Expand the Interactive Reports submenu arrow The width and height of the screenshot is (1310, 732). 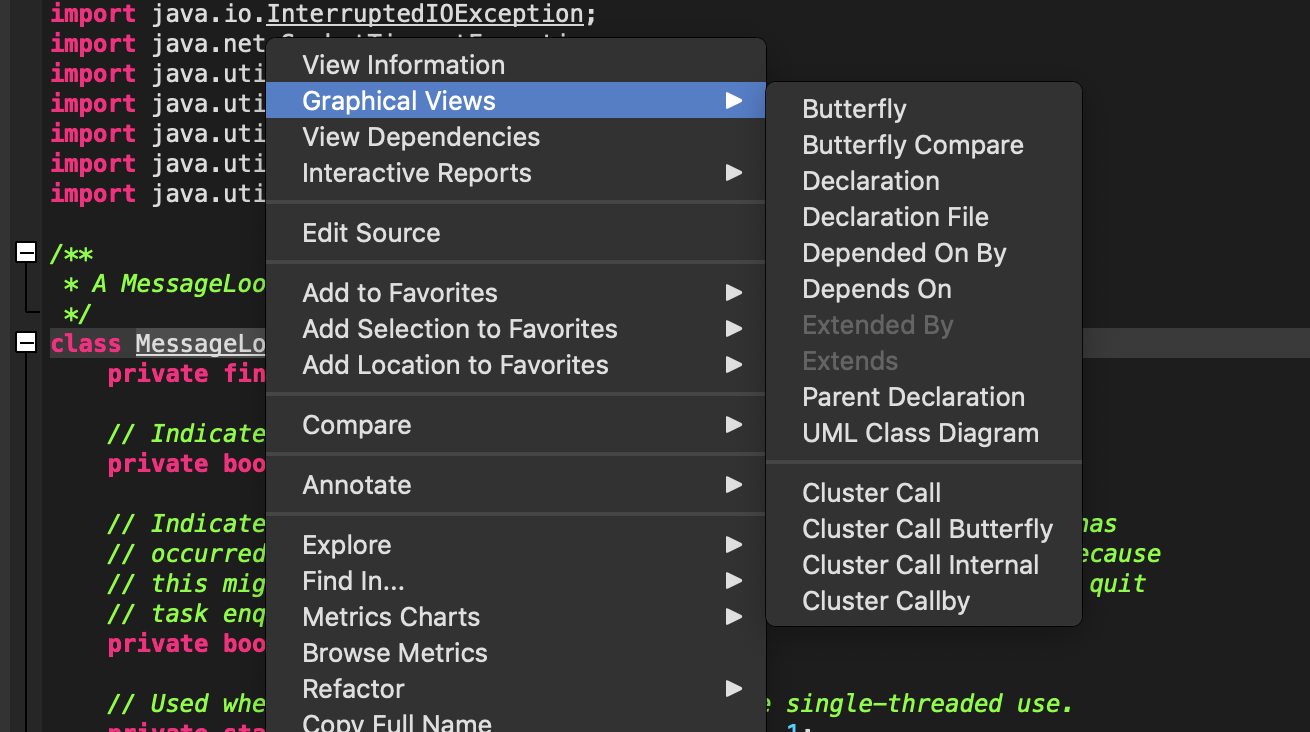coord(734,173)
